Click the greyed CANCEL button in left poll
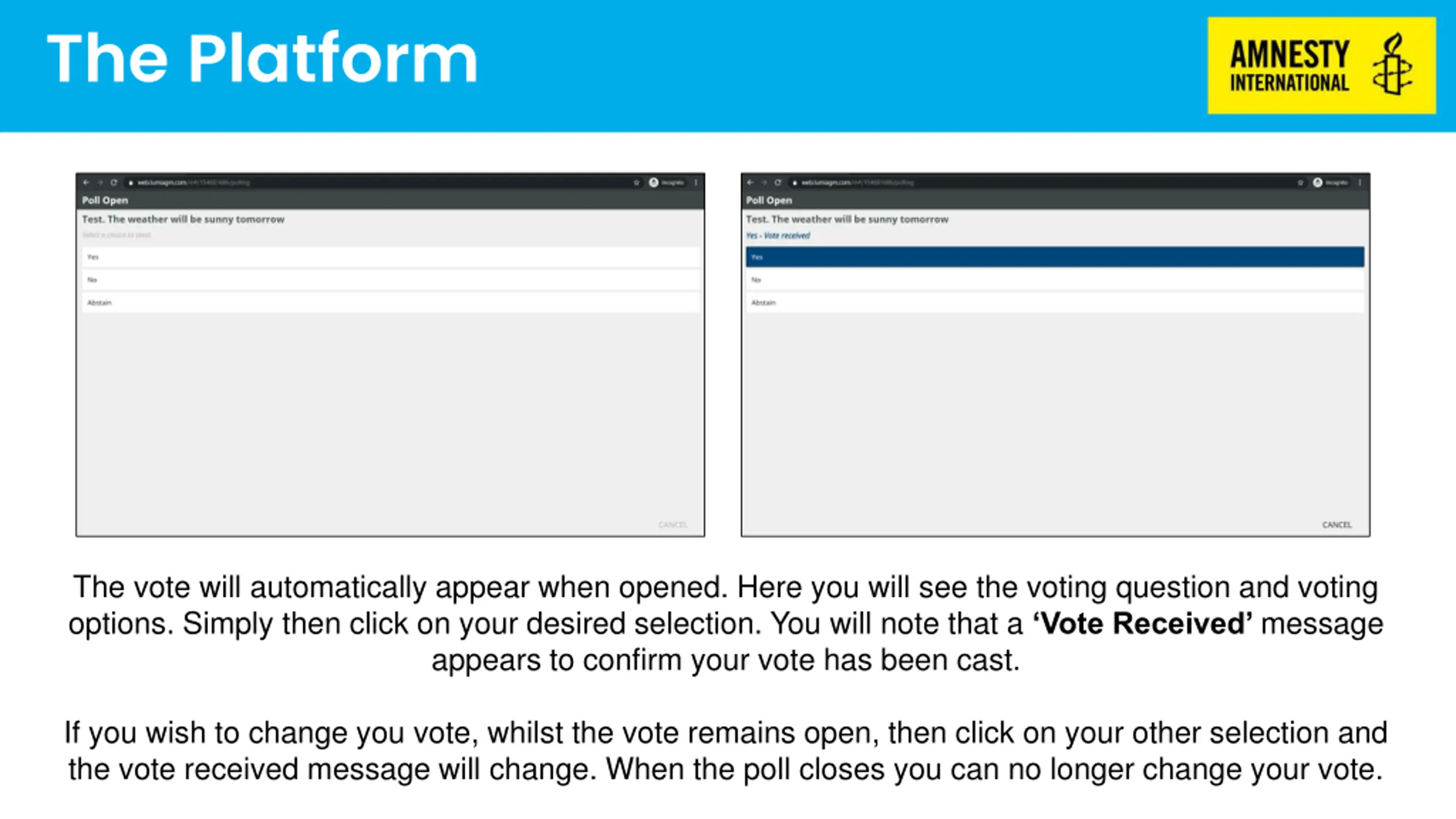The height and width of the screenshot is (819, 1456). pos(673,524)
